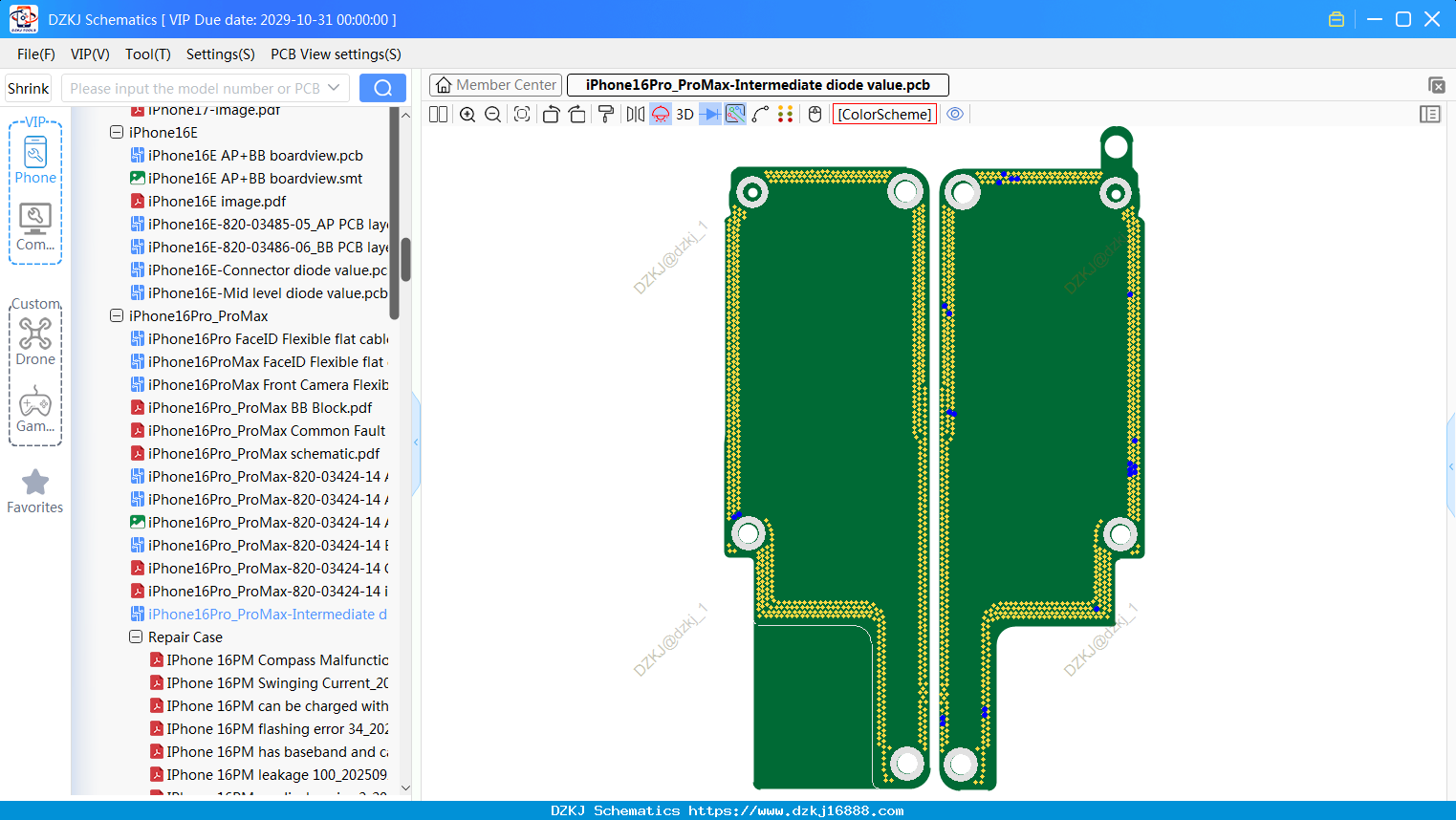This screenshot has height=820, width=1456.
Task: Select the Game console category in sidebar
Action: coord(35,408)
